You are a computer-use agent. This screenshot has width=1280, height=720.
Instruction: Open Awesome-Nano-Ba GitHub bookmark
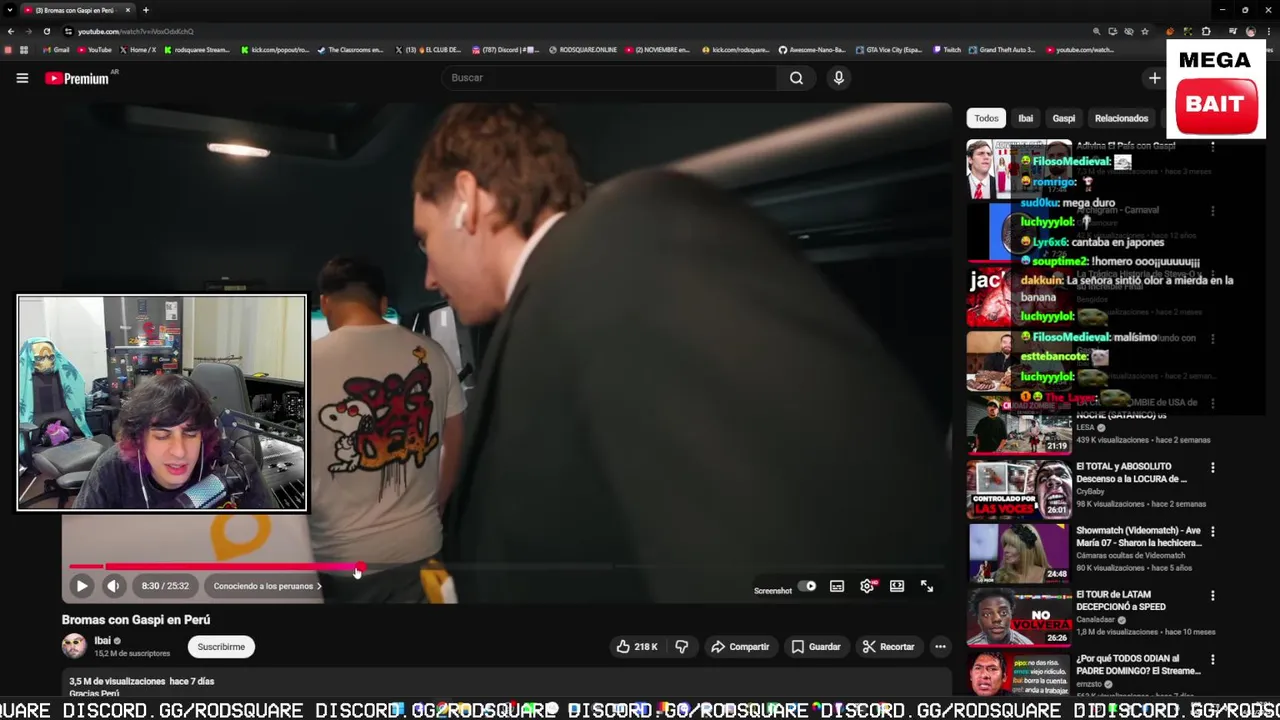[812, 50]
